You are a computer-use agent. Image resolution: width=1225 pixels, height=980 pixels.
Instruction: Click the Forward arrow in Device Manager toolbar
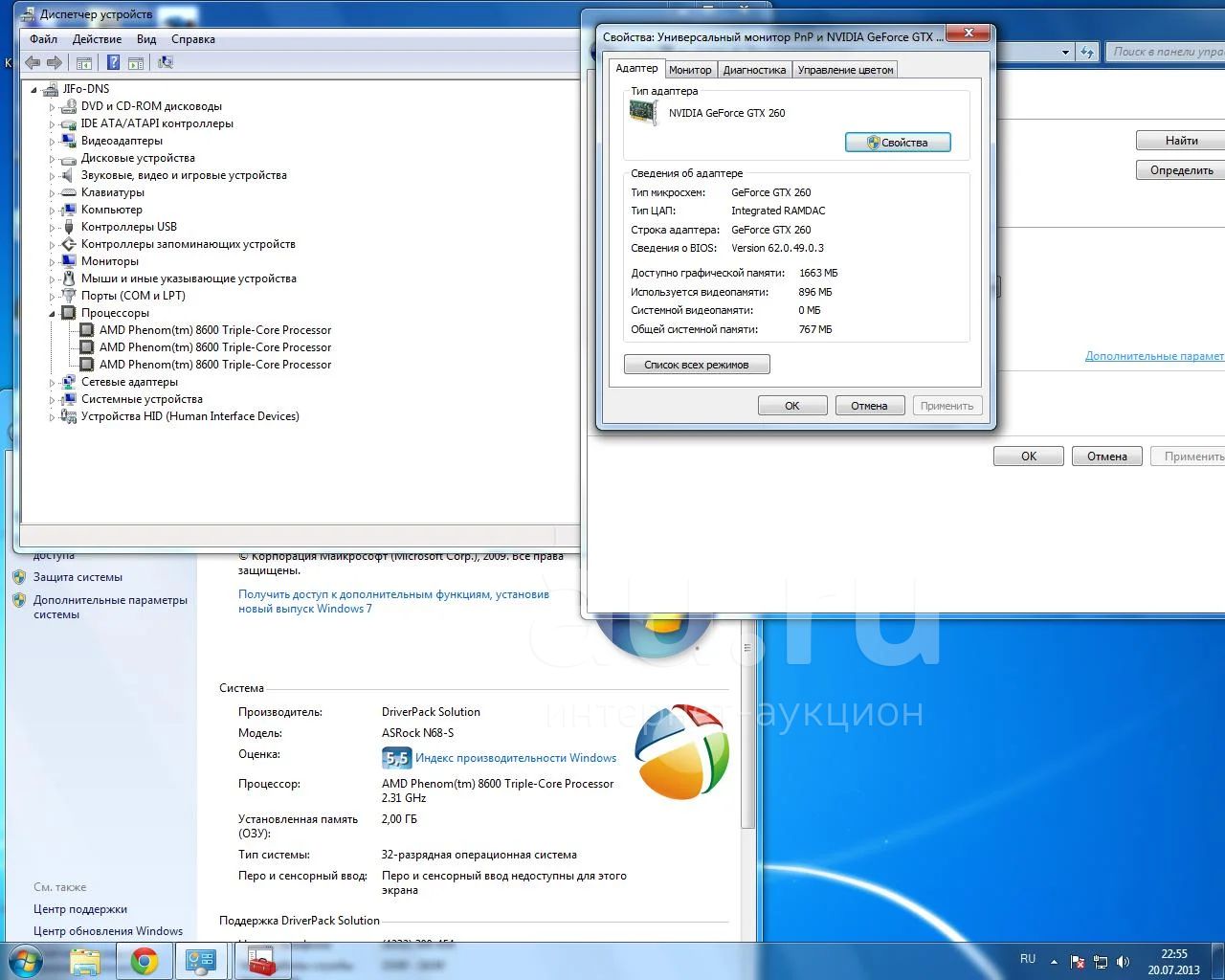(55, 62)
